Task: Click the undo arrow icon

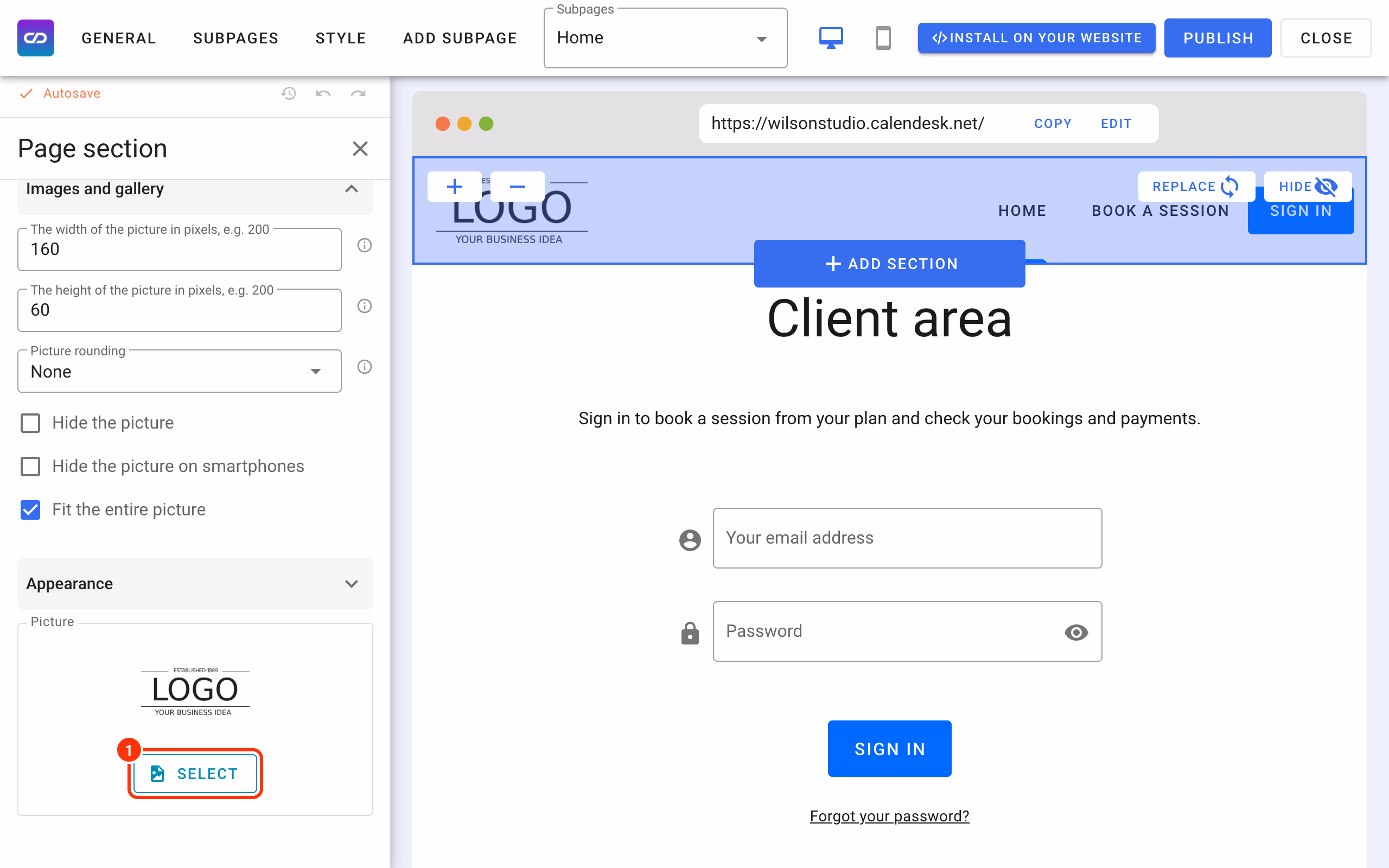Action: point(323,93)
